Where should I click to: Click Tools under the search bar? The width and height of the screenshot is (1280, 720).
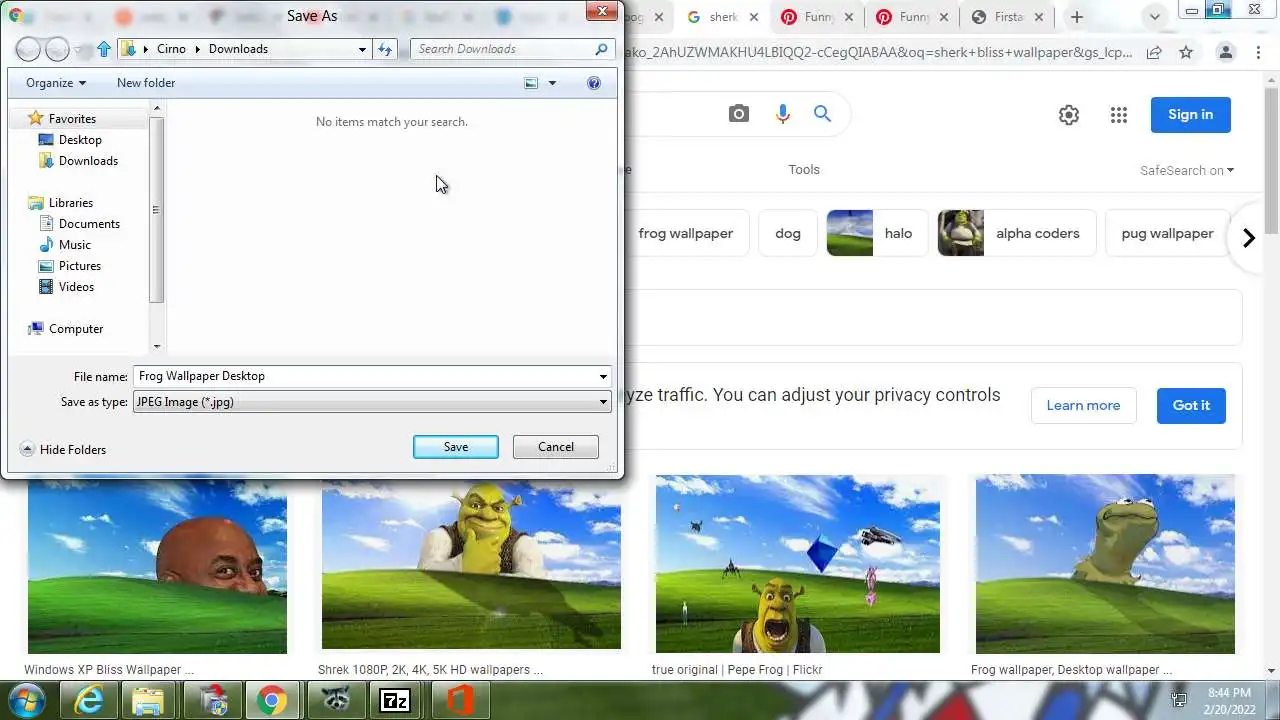[x=804, y=170]
